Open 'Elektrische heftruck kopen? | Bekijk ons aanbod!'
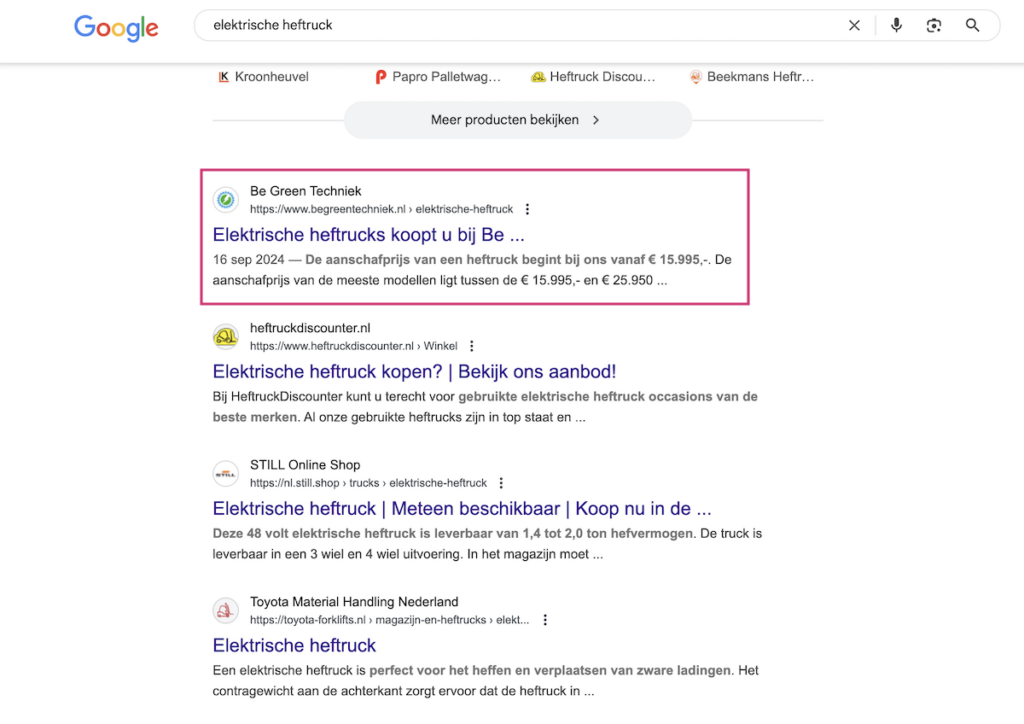 pos(414,372)
